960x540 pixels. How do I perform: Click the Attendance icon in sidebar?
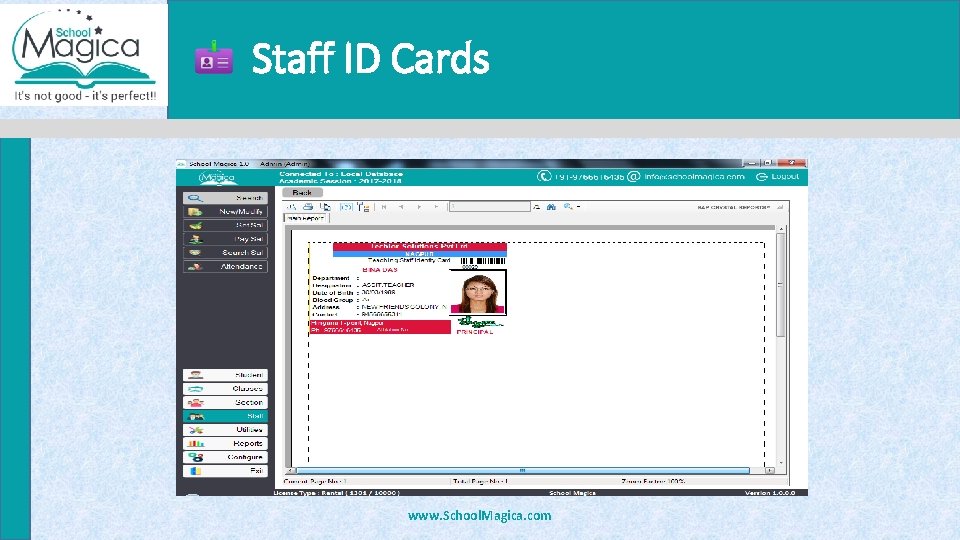(195, 266)
